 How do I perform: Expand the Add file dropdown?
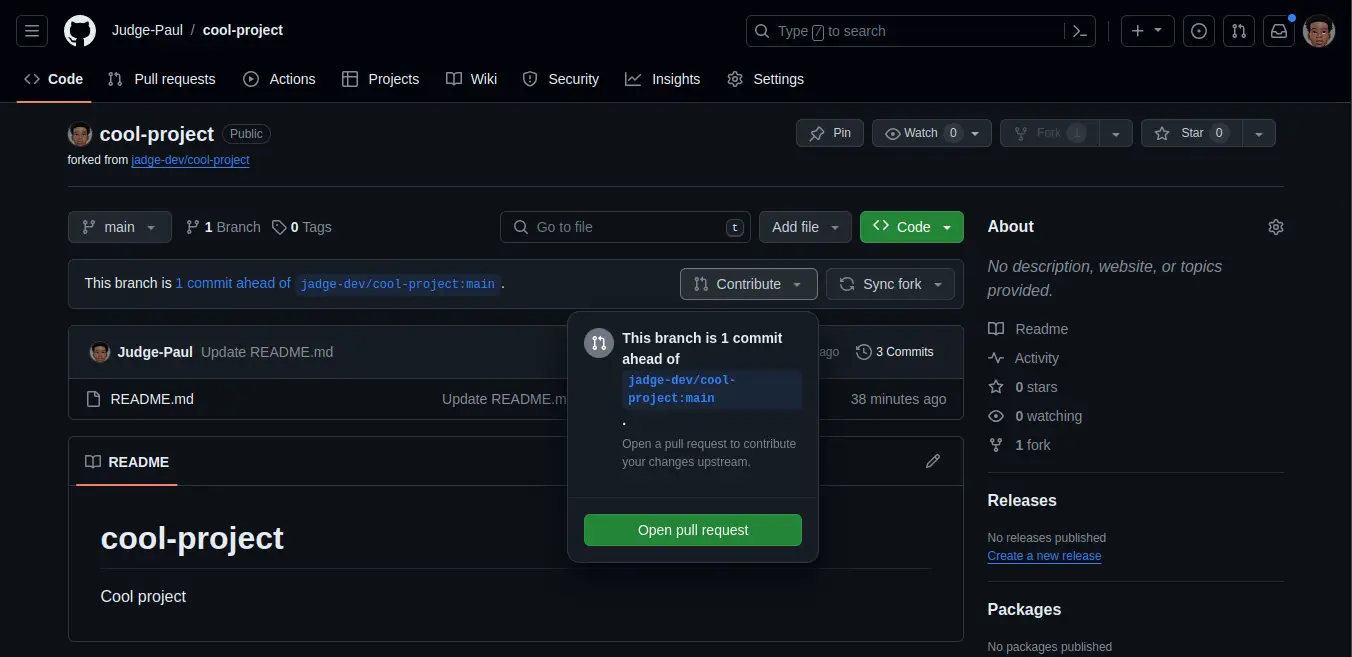(x=805, y=227)
